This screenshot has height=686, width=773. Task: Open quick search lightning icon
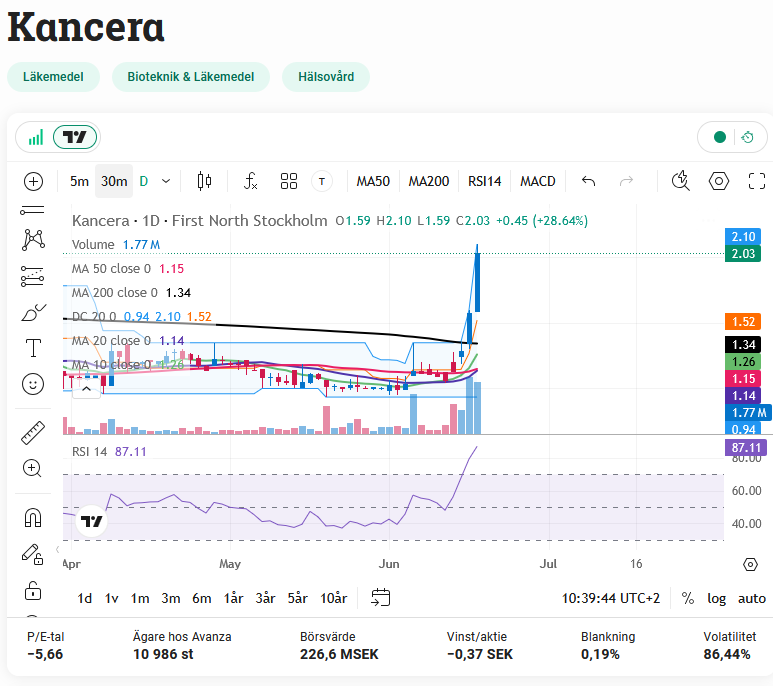point(681,181)
